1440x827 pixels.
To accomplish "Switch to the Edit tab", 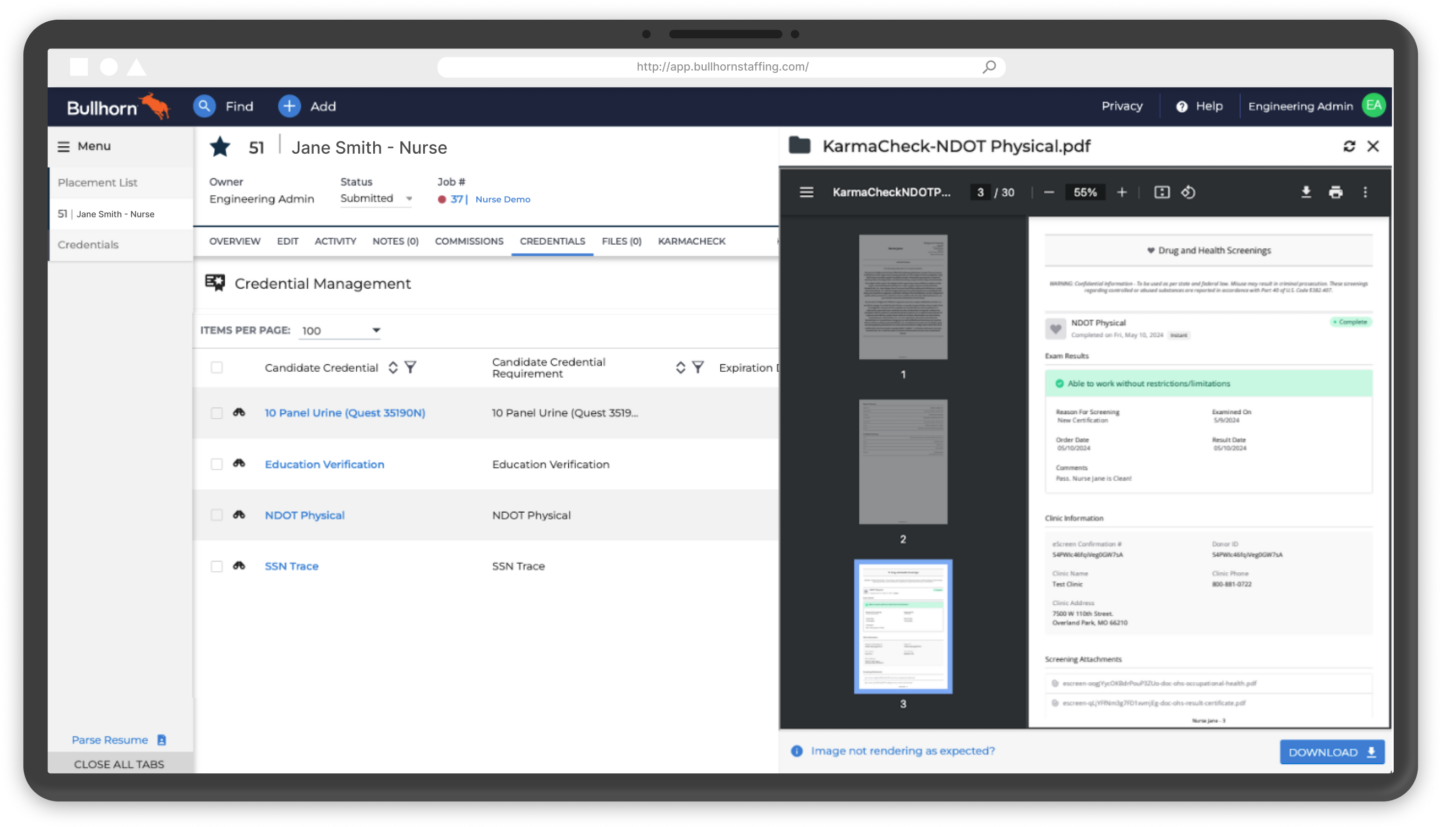I will (288, 241).
